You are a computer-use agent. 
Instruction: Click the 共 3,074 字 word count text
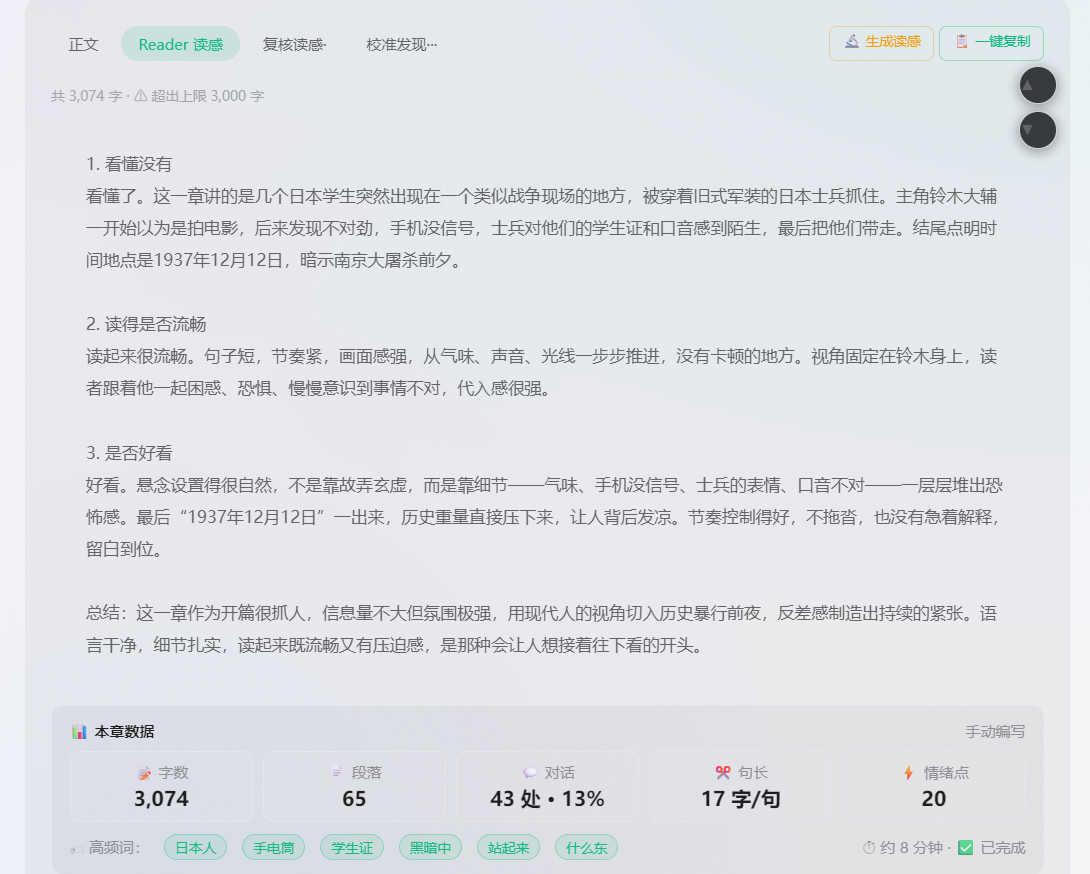86,96
